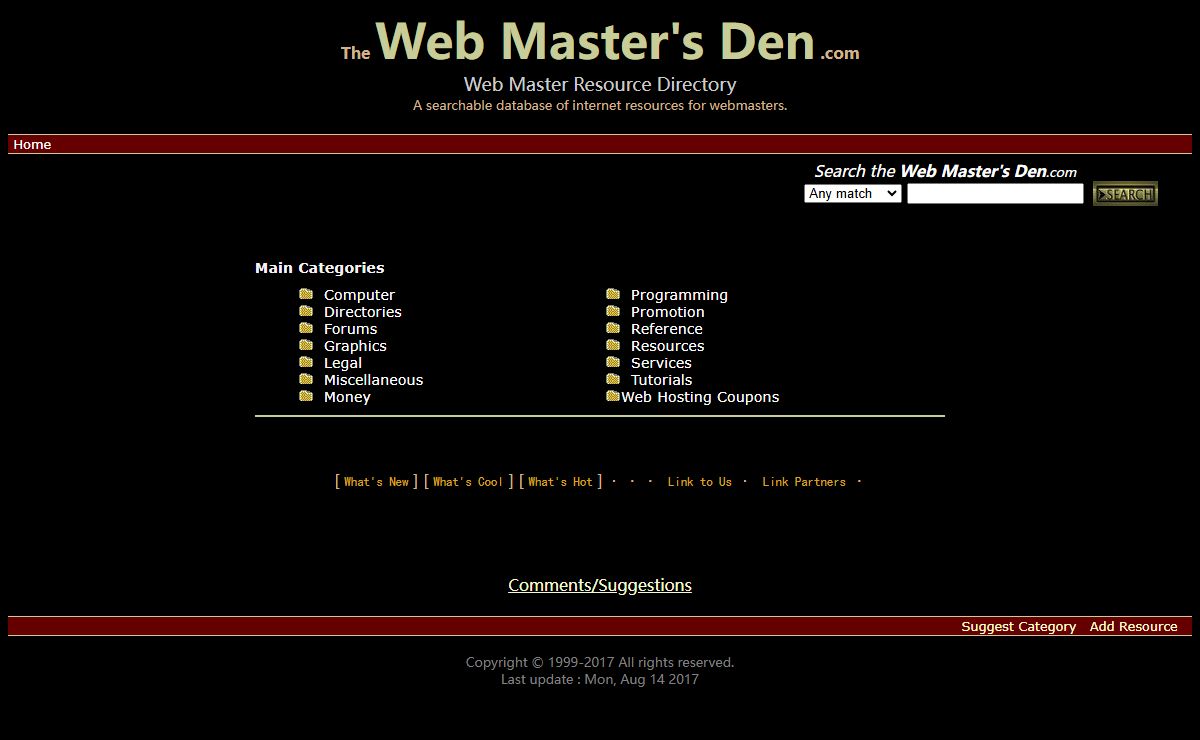Click the folder icon by Web Hosting Coupons

(613, 396)
